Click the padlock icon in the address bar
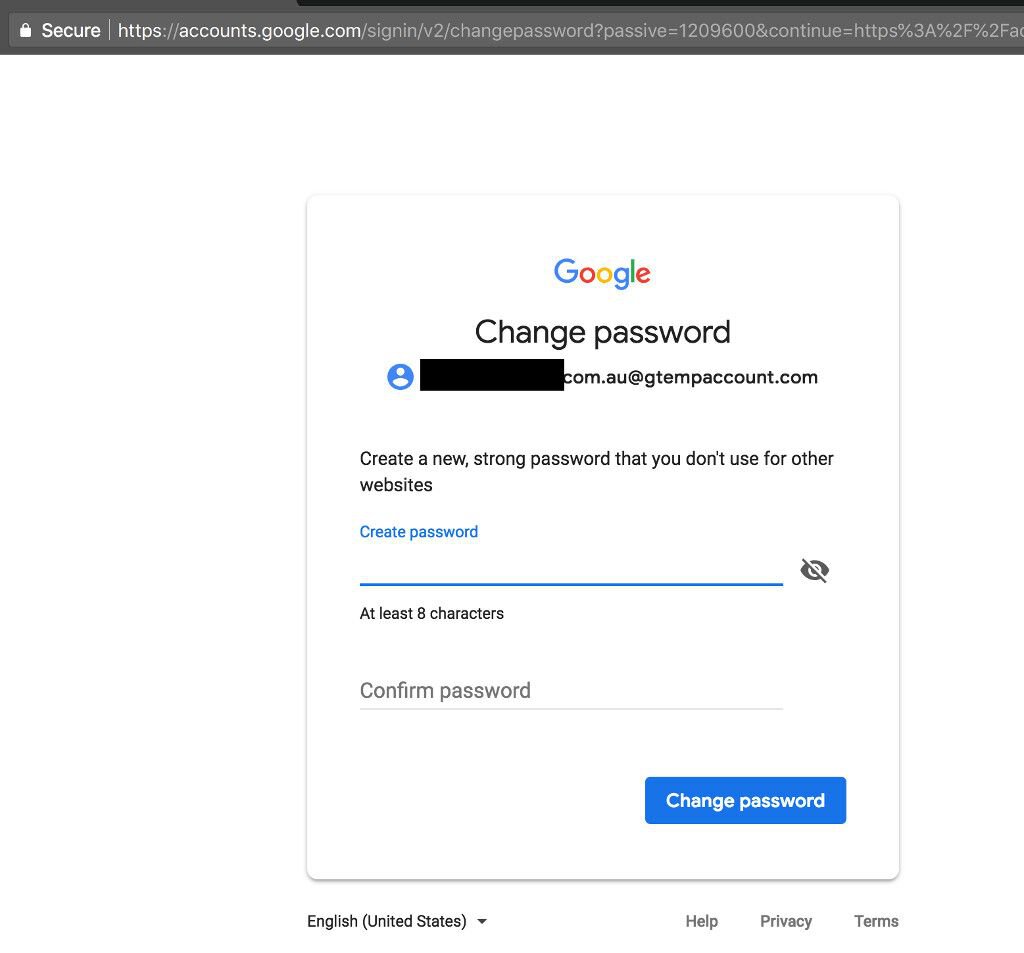This screenshot has height=953, width=1024. click(x=25, y=31)
